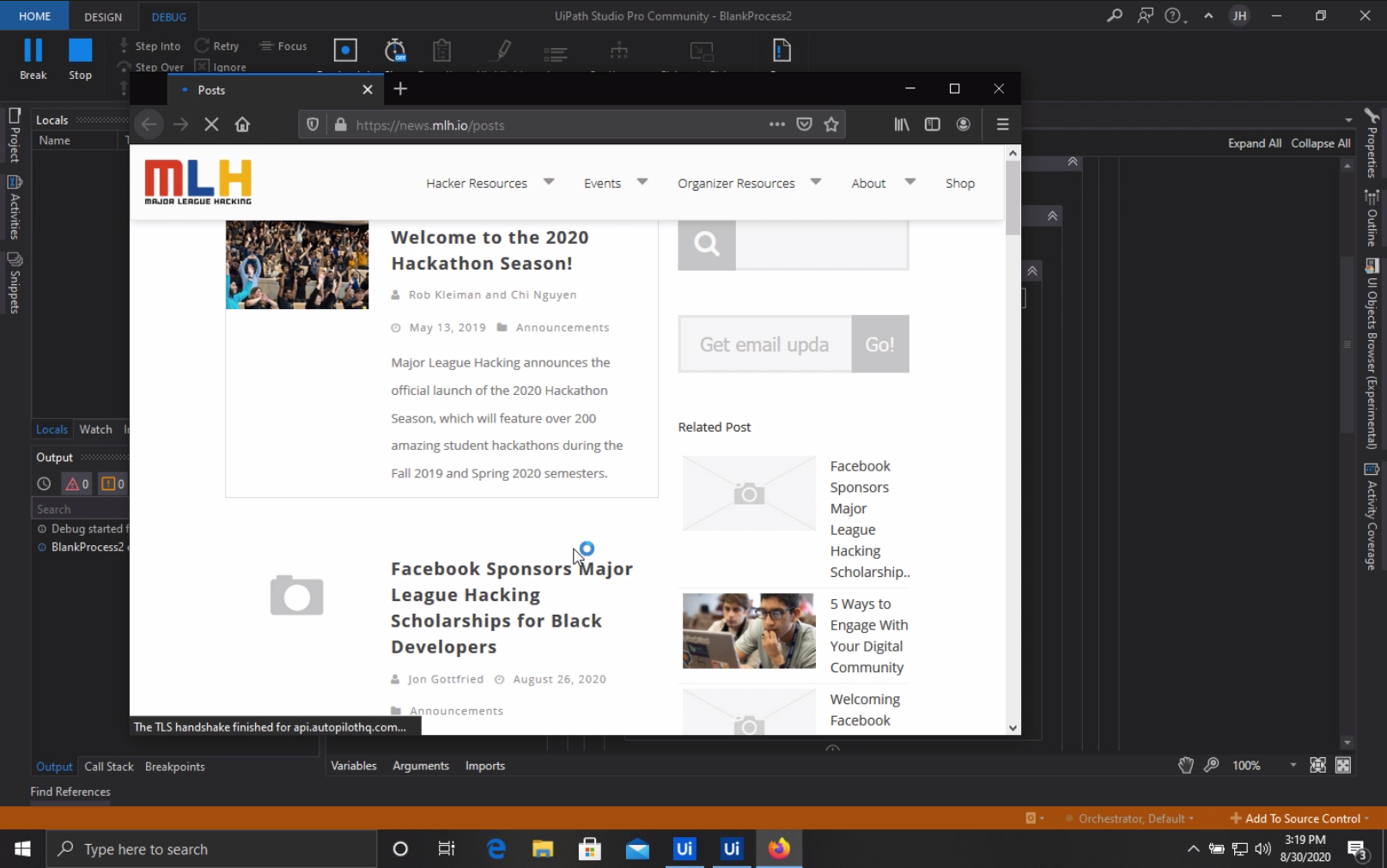This screenshot has width=1387, height=868.
Task: Click the Break debug button
Action: [x=33, y=59]
